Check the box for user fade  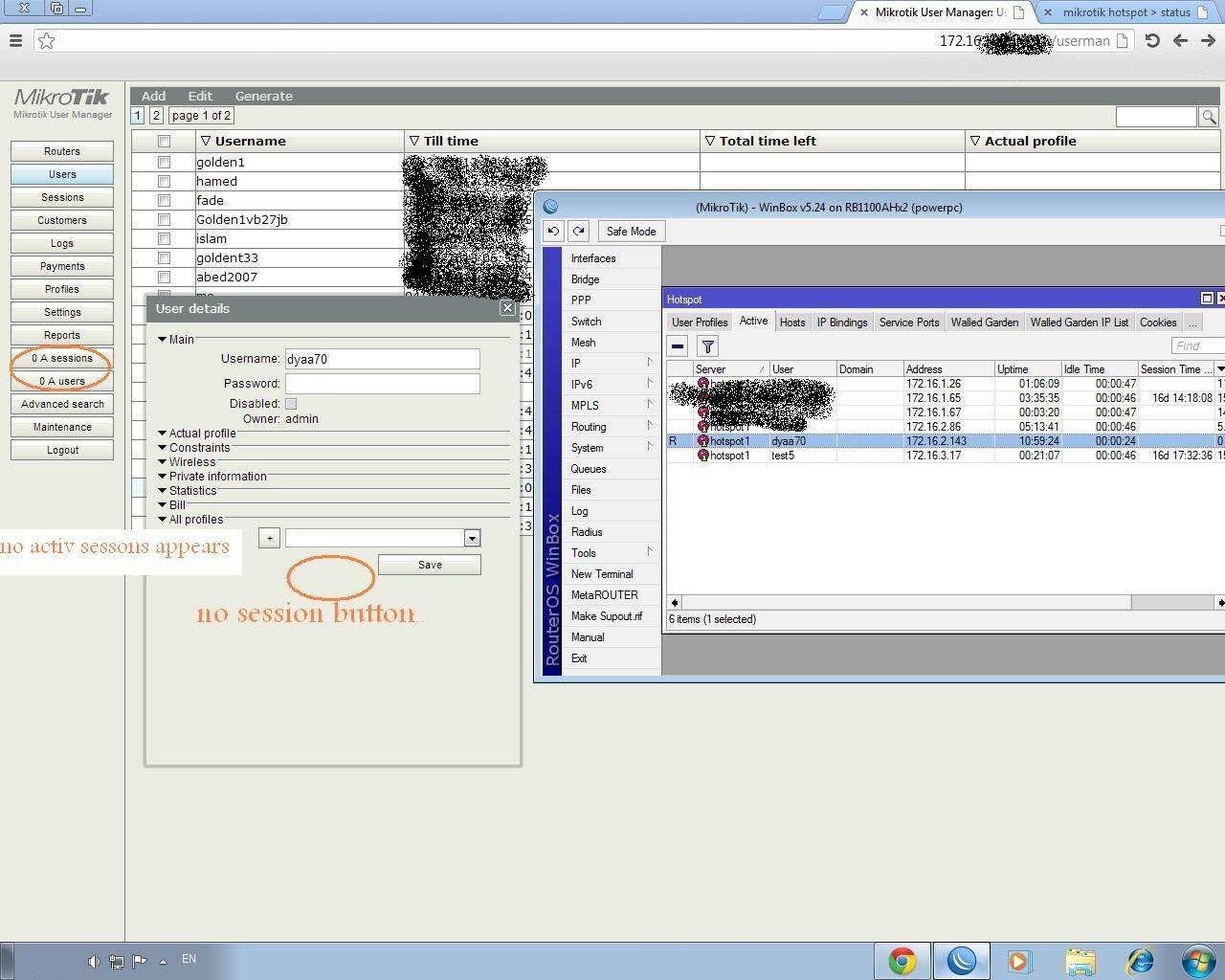click(x=164, y=201)
